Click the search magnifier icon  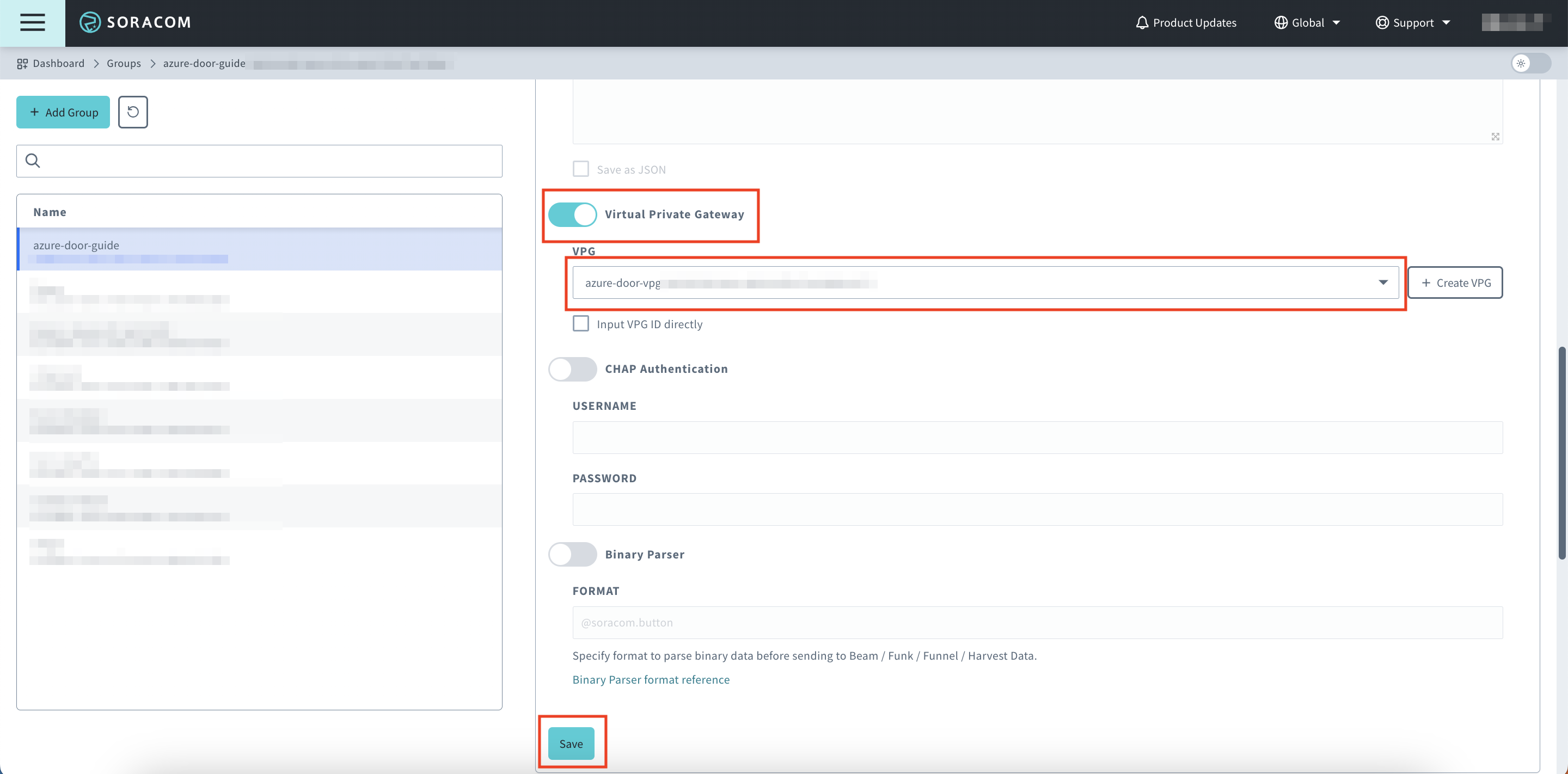point(33,160)
